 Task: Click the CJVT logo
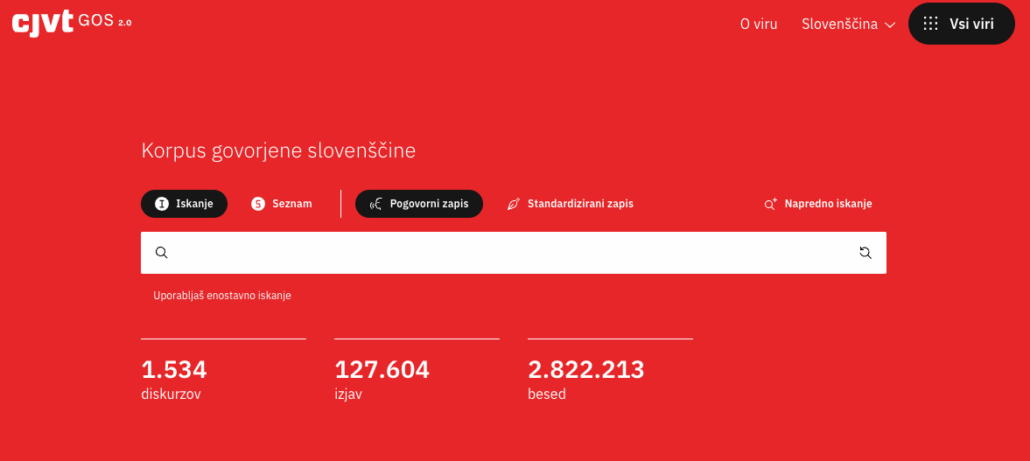tap(43, 23)
